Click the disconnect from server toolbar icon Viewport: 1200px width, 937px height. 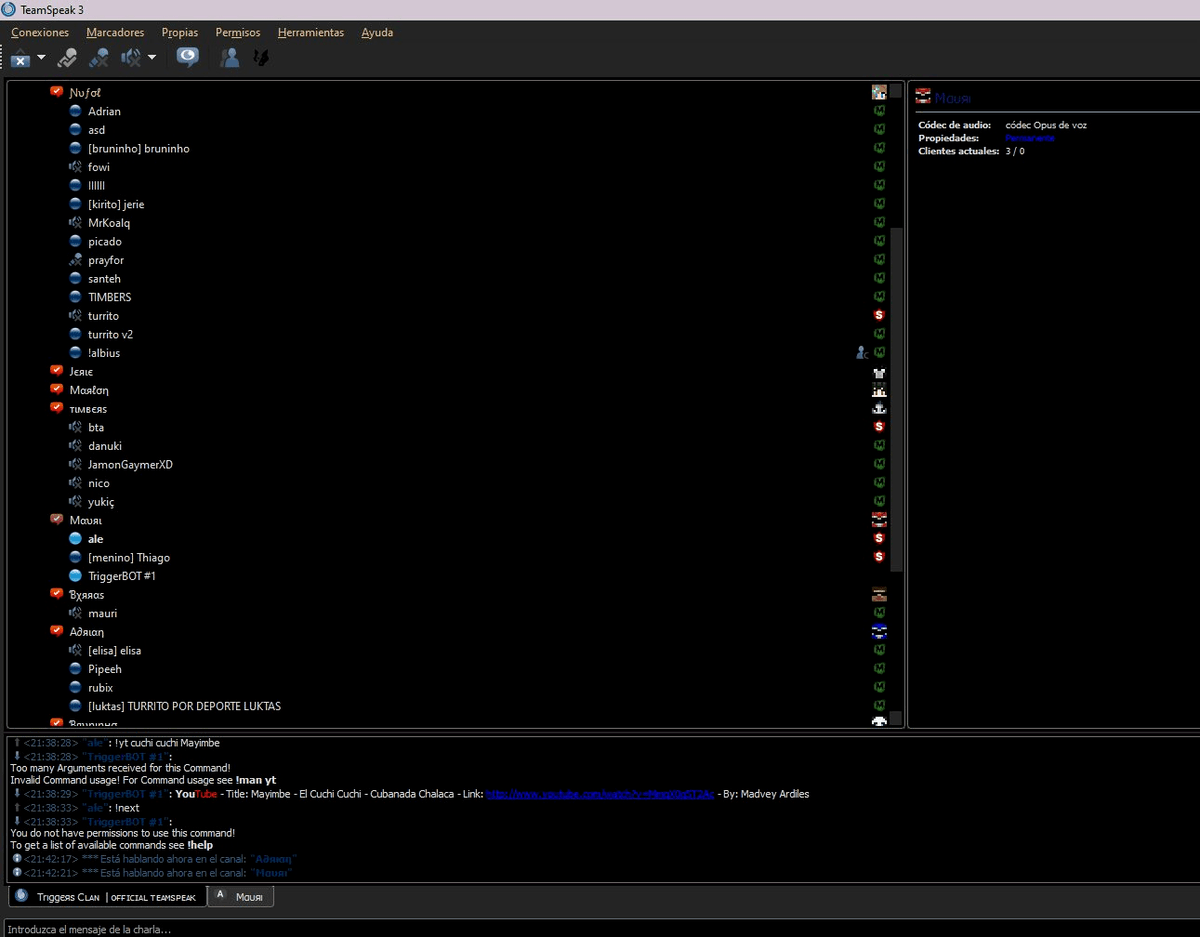[20, 59]
